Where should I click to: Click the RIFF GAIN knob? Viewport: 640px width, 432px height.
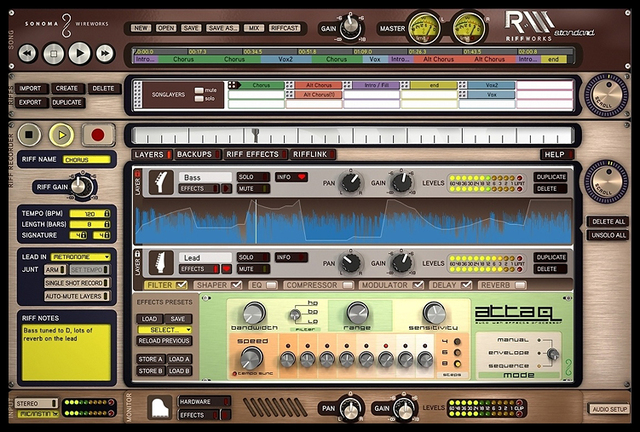81,187
